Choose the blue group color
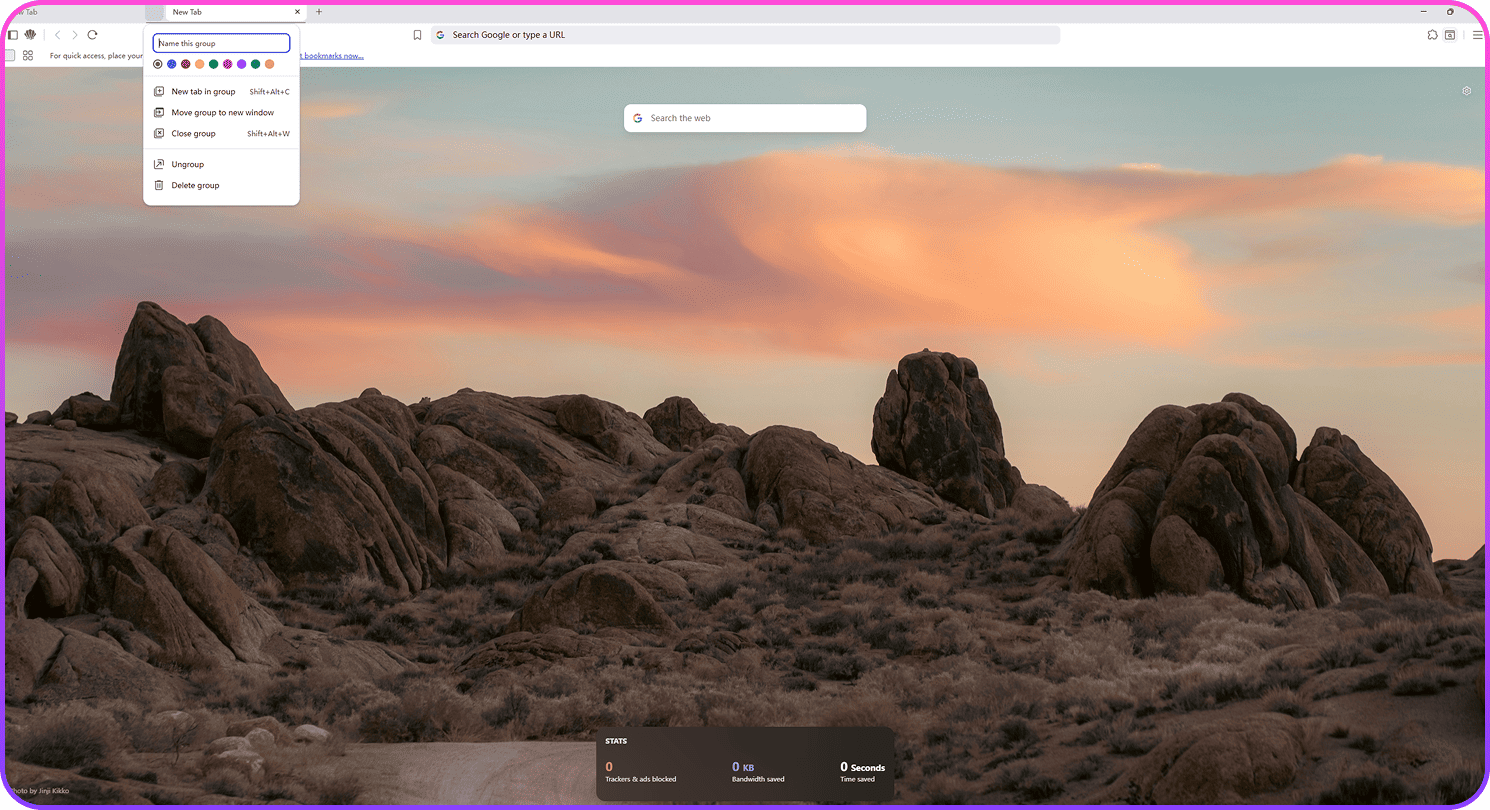Screen dimensions: 1490x810 172,64
